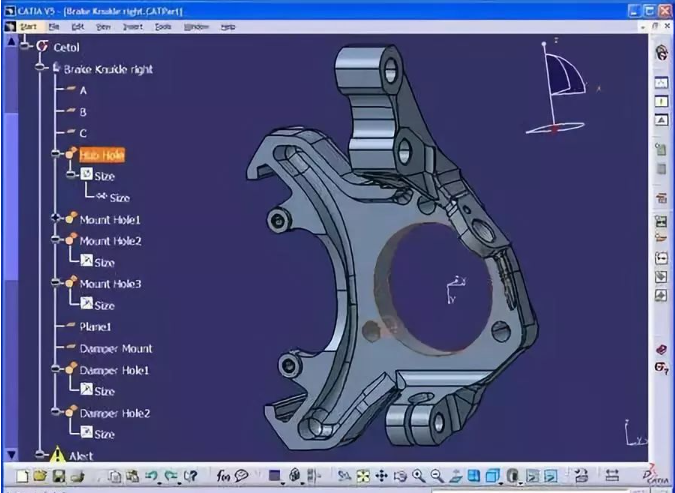Screen dimensions: 675x493
Task: Click the Copy icon
Action: click(x=115, y=476)
